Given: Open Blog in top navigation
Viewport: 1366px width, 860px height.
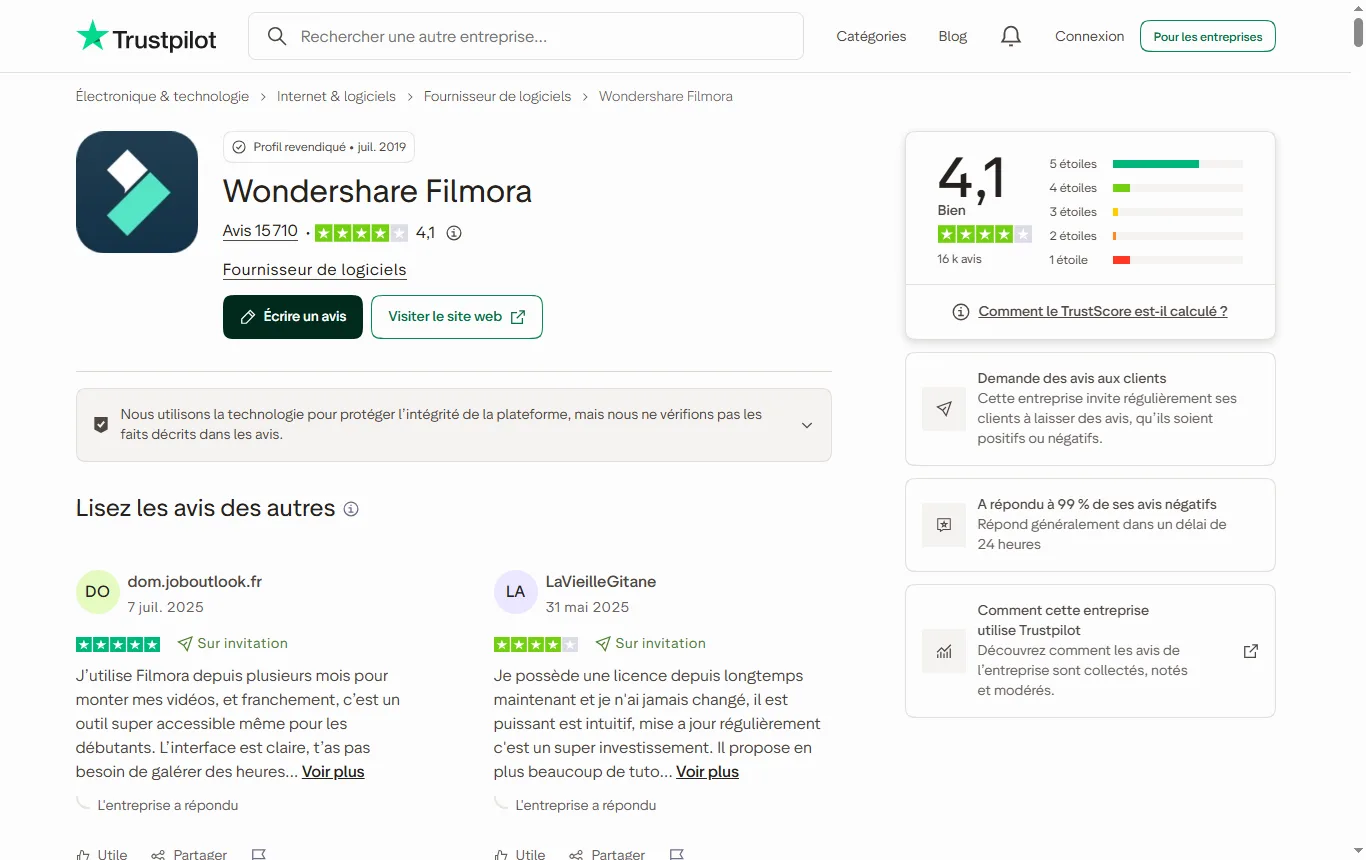Looking at the screenshot, I should (x=953, y=37).
